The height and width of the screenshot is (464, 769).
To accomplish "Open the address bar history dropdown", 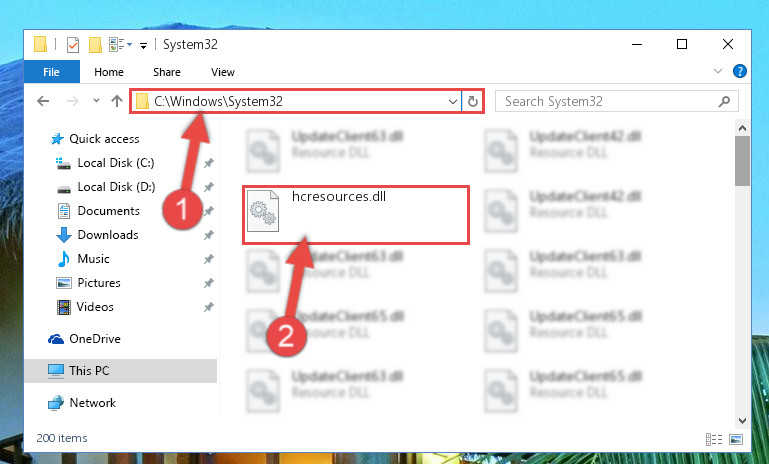I will 453,102.
